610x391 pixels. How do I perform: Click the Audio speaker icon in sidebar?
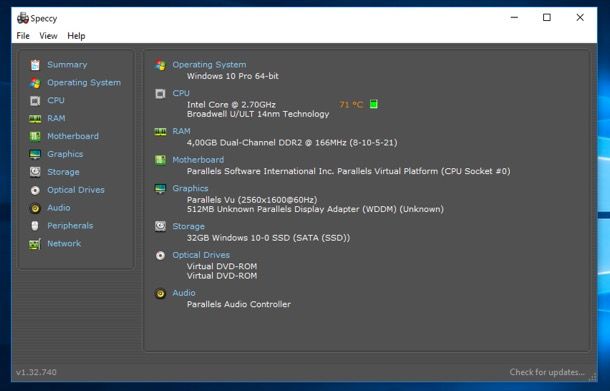click(35, 208)
